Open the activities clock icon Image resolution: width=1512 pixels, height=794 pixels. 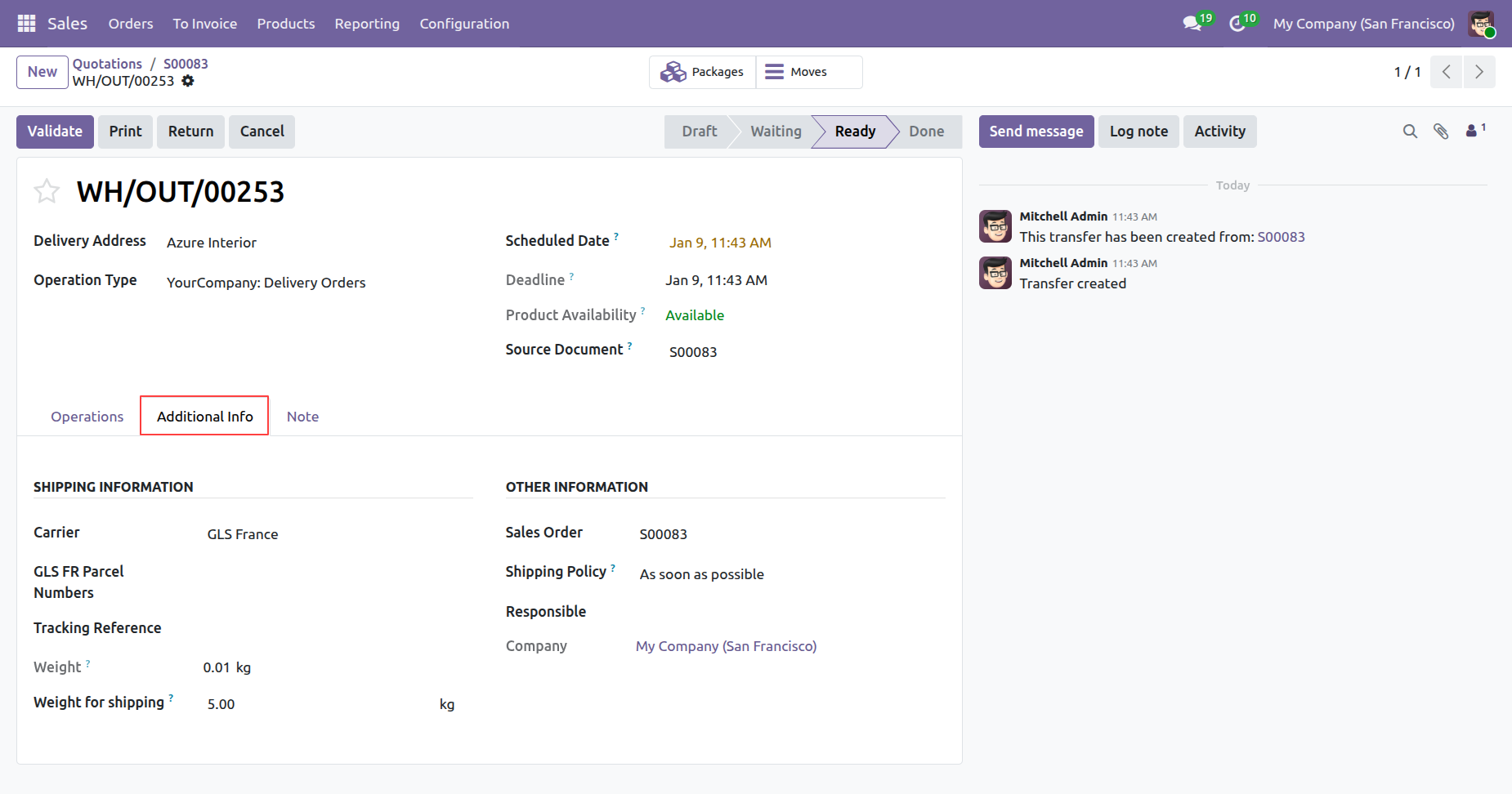click(x=1237, y=24)
